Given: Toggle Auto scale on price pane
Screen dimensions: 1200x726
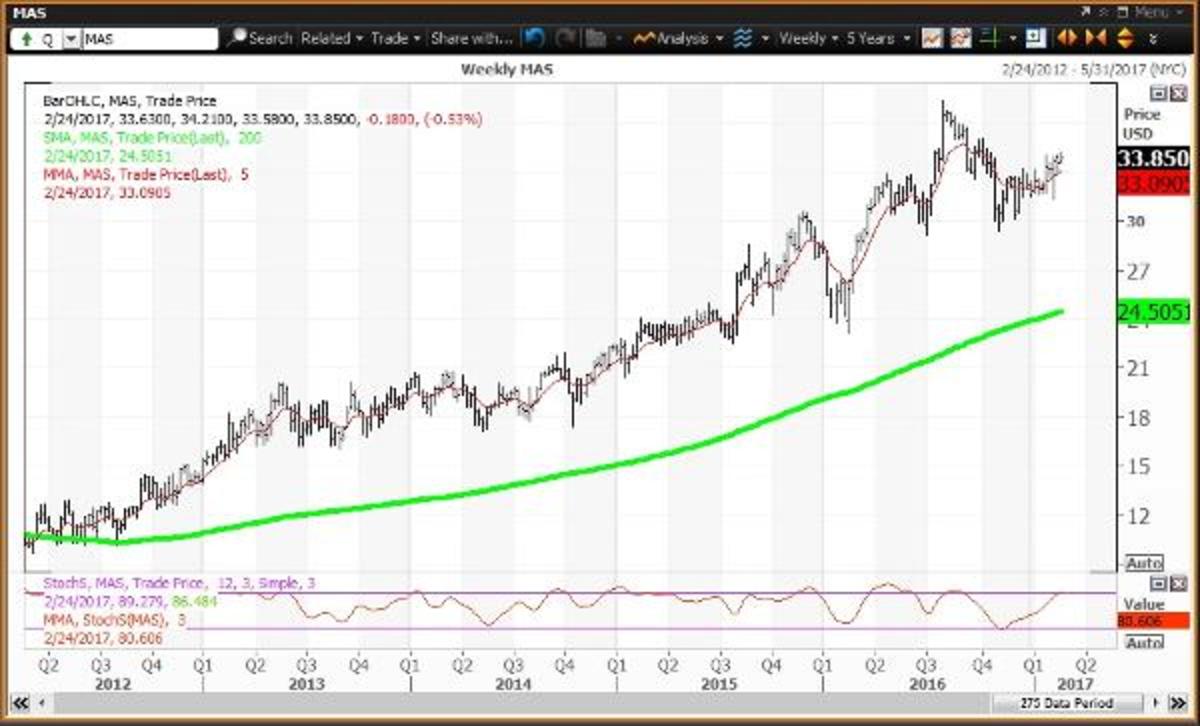Looking at the screenshot, I should (x=1143, y=564).
